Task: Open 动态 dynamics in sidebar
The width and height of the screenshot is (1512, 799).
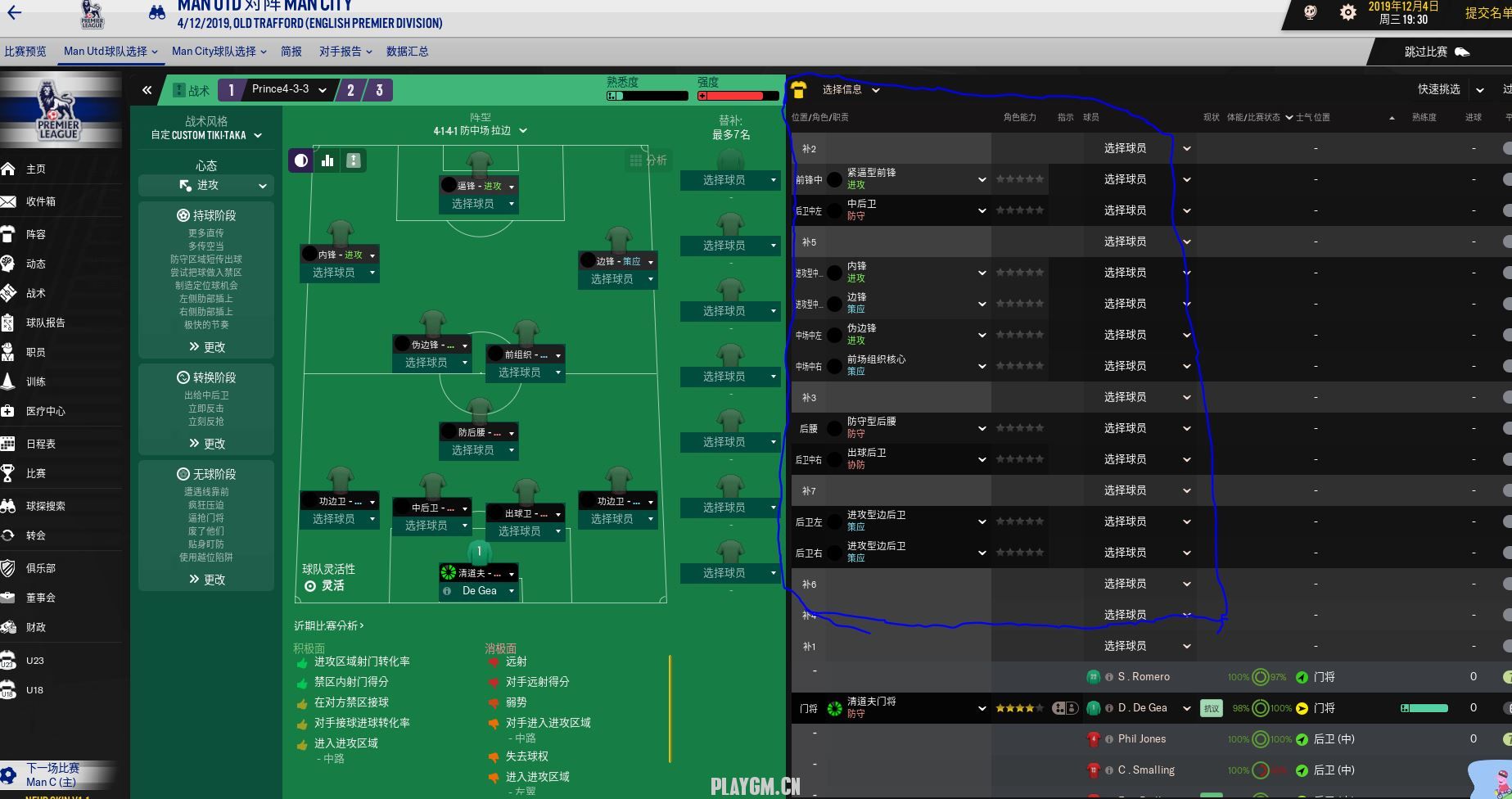Action: coord(36,264)
